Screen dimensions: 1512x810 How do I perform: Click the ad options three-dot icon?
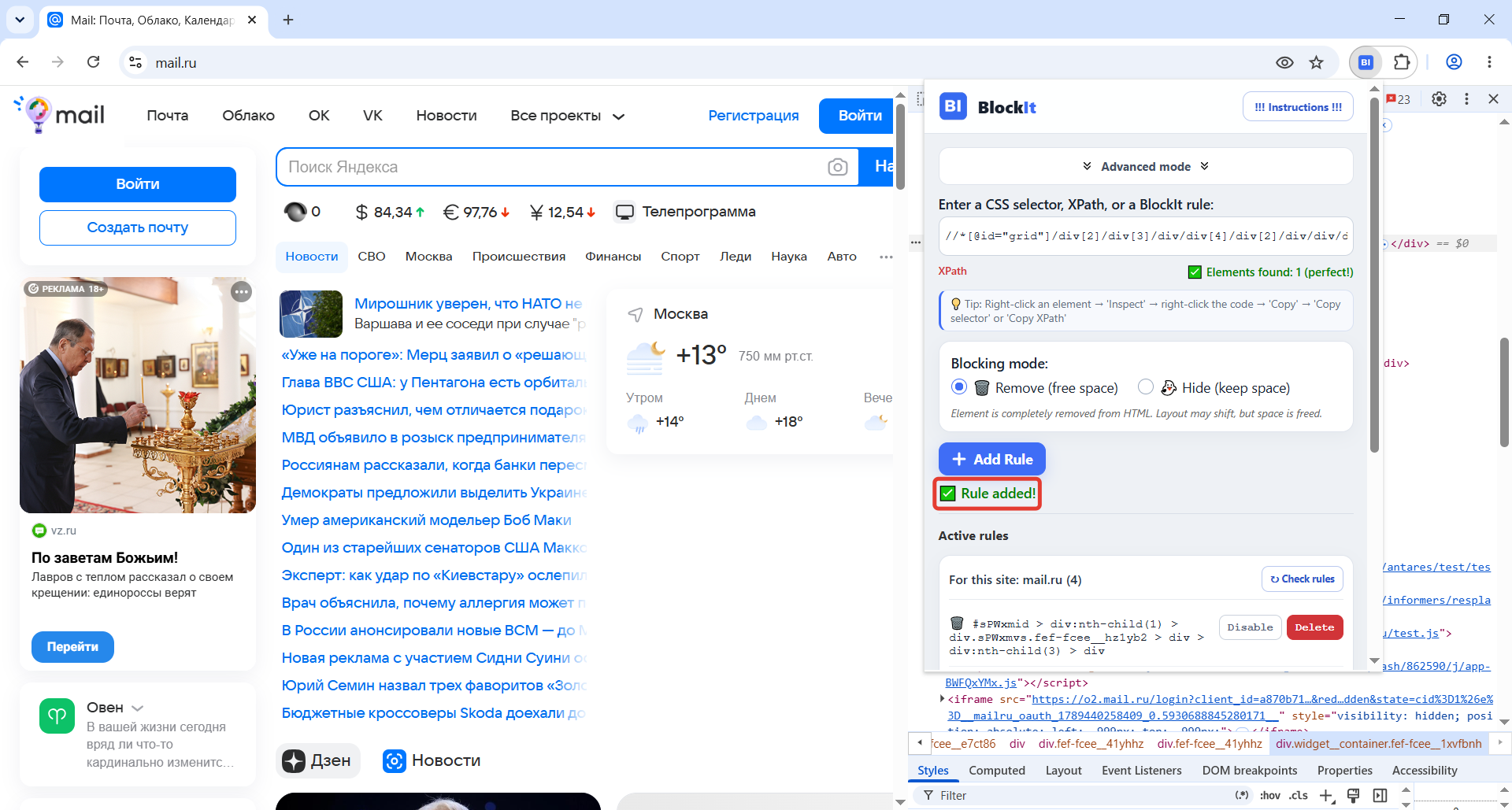[241, 292]
